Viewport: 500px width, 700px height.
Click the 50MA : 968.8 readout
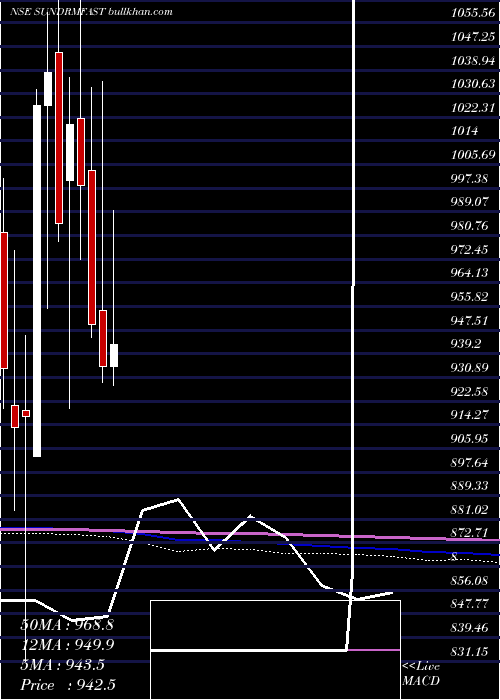67,625
